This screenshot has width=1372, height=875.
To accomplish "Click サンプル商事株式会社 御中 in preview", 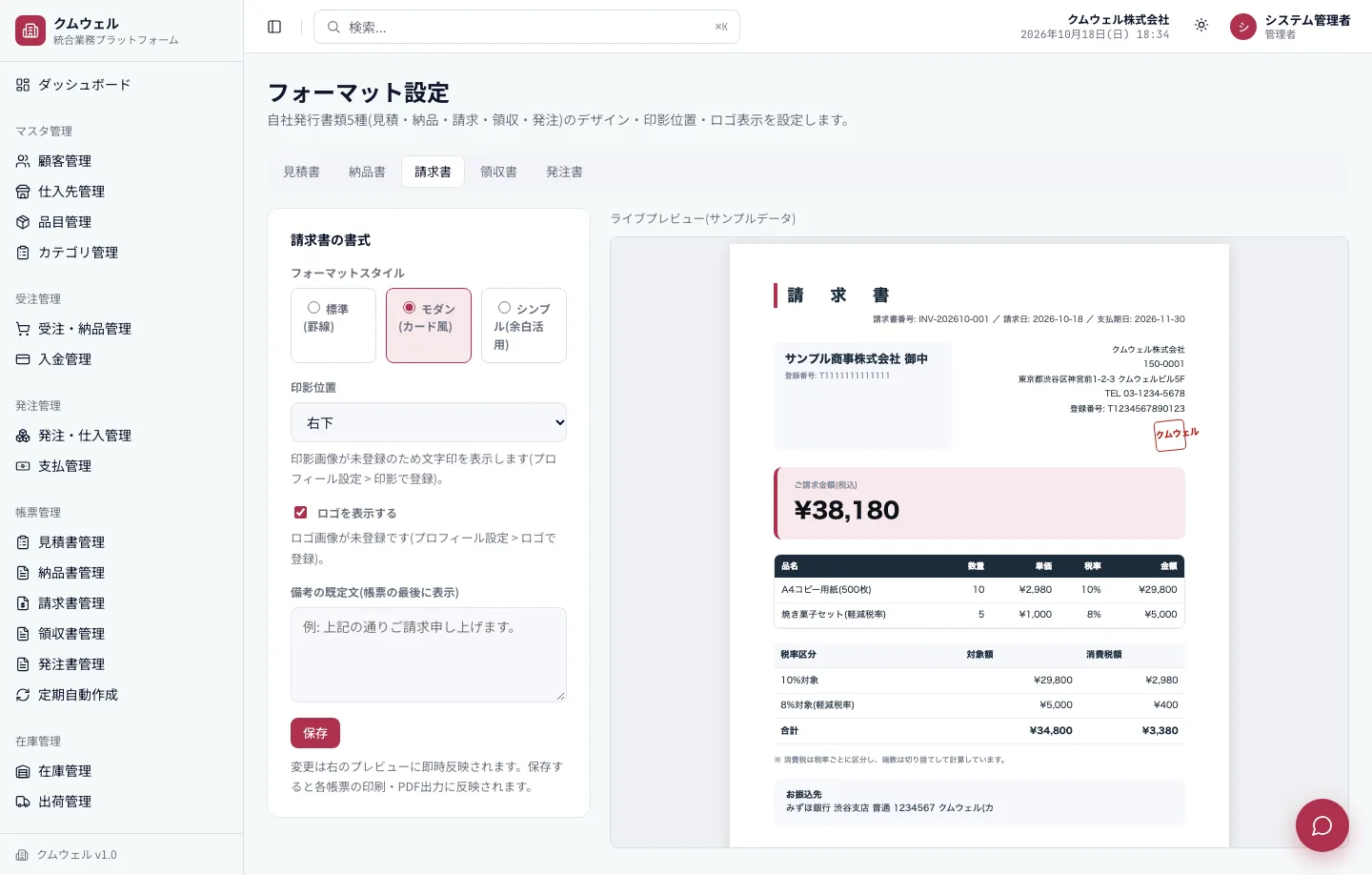I will point(857,358).
